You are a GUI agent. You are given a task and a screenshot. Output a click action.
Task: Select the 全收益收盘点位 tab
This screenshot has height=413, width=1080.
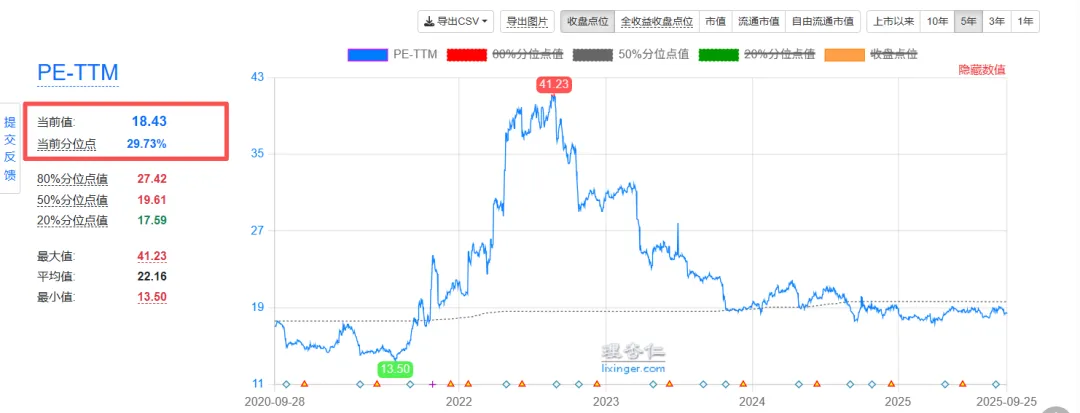click(655, 21)
